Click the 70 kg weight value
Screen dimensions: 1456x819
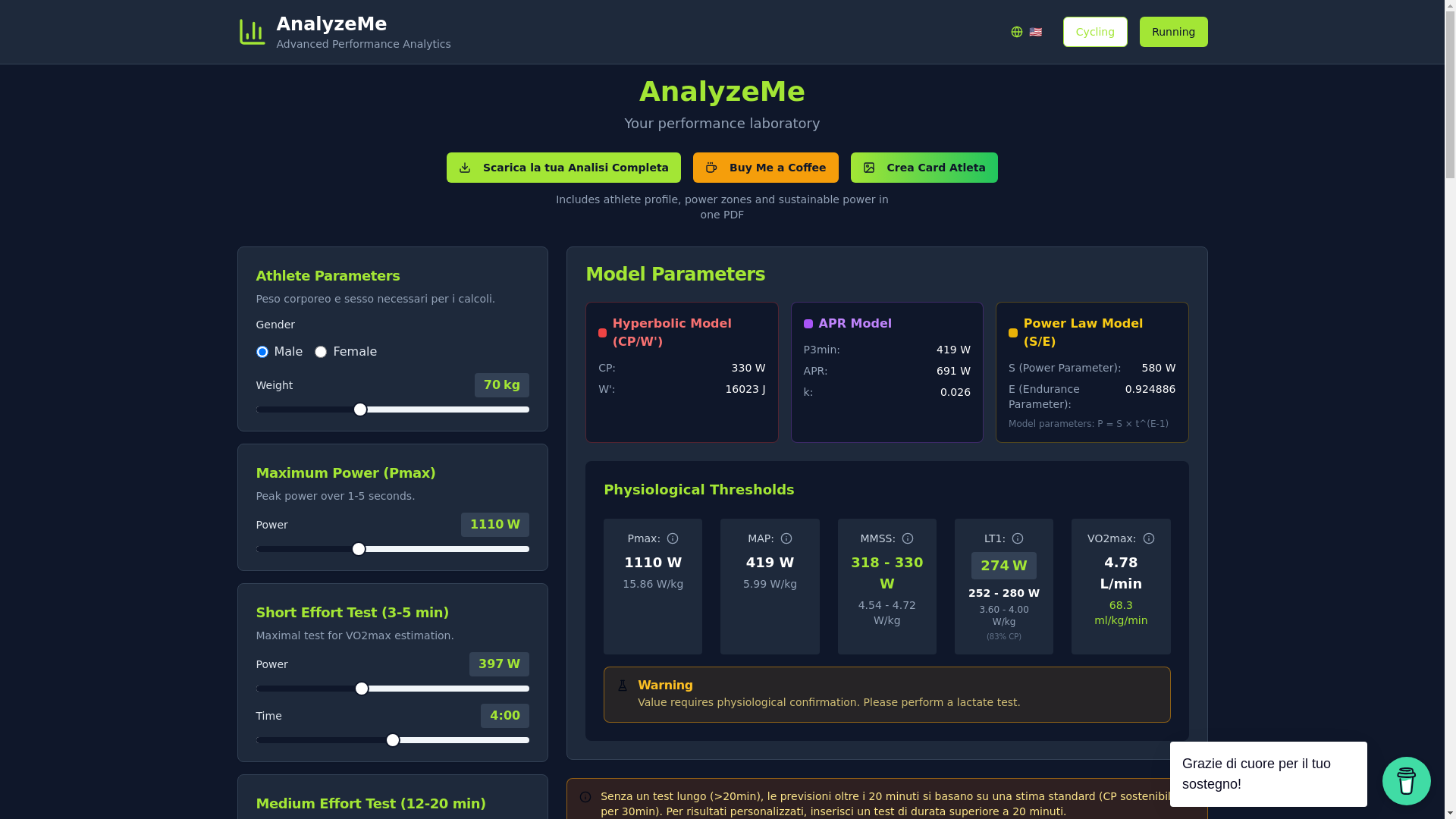tap(502, 385)
